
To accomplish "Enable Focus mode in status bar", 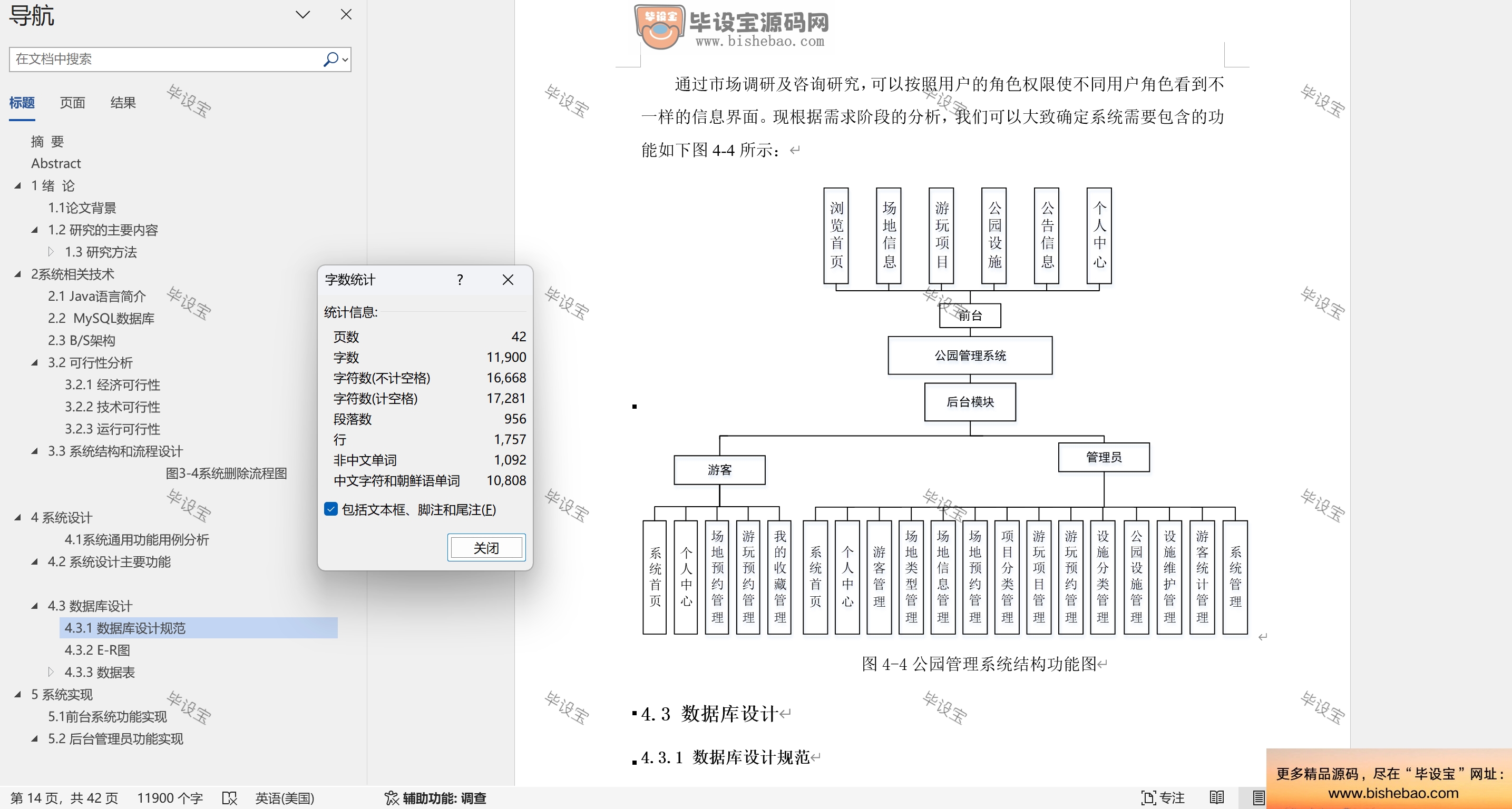I will coord(1163,798).
